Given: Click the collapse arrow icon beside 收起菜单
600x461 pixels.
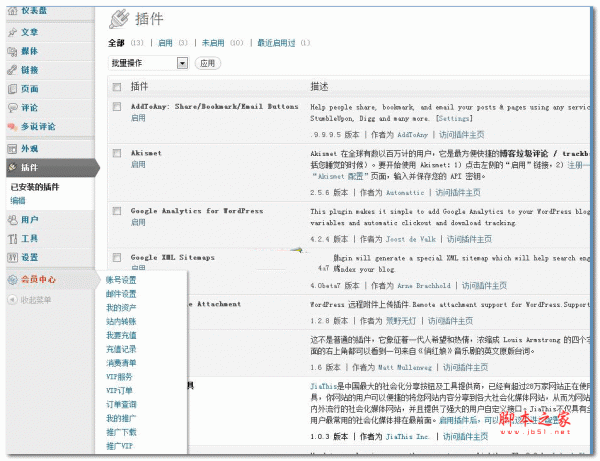Looking at the screenshot, I should (12, 300).
